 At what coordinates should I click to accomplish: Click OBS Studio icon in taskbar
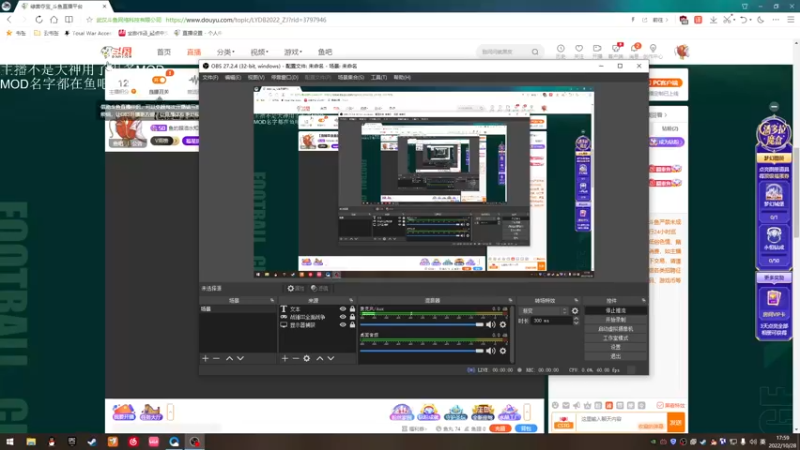[x=195, y=442]
